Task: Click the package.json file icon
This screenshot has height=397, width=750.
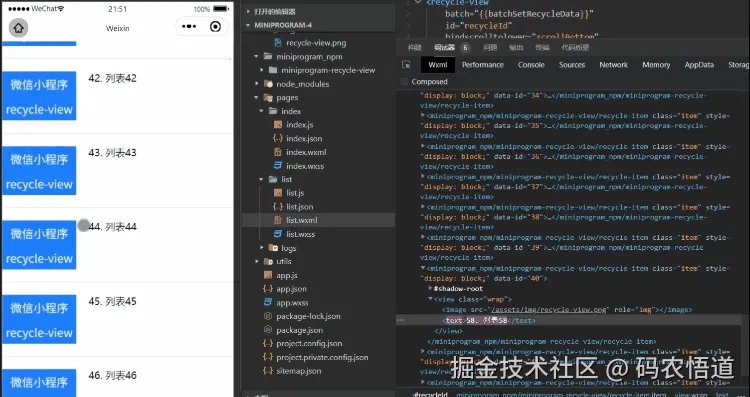Action: pos(268,330)
